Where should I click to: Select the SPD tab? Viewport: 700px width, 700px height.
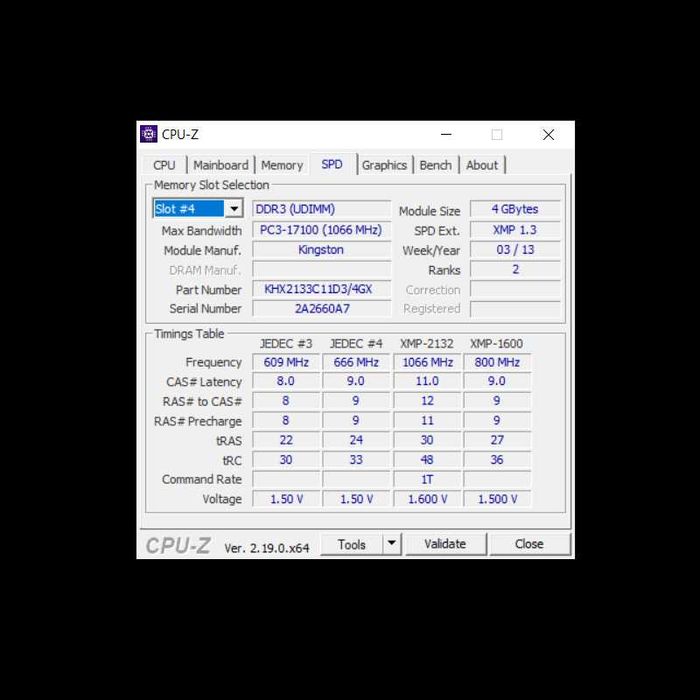coord(332,164)
